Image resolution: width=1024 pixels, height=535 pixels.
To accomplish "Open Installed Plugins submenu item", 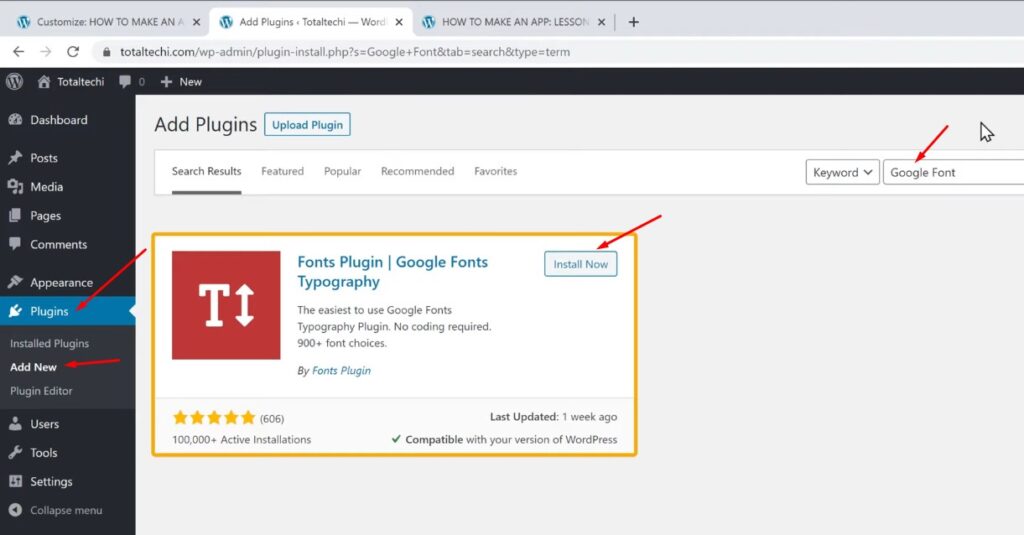I will tap(49, 344).
